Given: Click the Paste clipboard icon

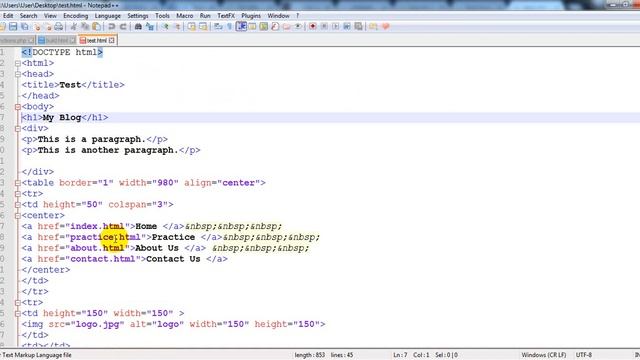Looking at the screenshot, I should click(x=96, y=27).
